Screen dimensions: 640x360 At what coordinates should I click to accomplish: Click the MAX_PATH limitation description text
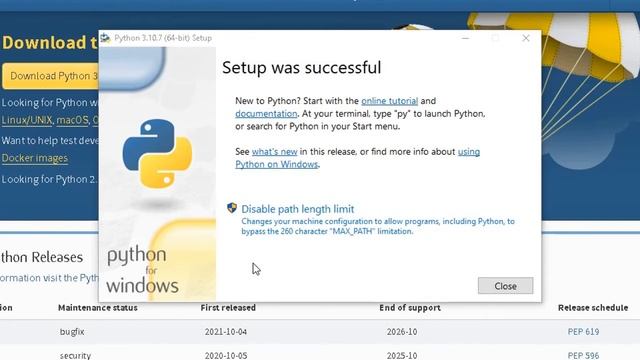(378, 226)
